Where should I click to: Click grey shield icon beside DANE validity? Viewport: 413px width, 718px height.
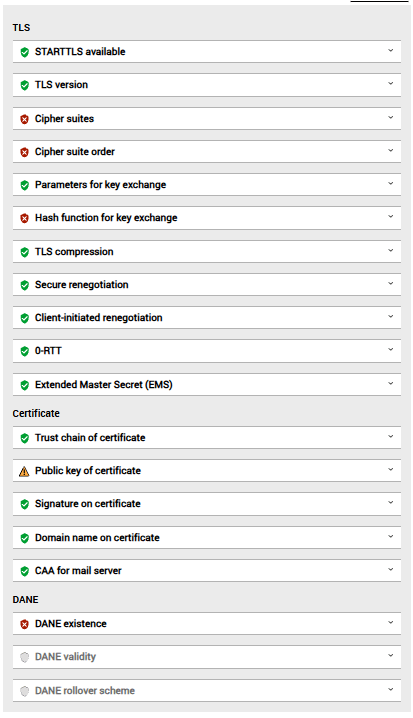coord(25,657)
